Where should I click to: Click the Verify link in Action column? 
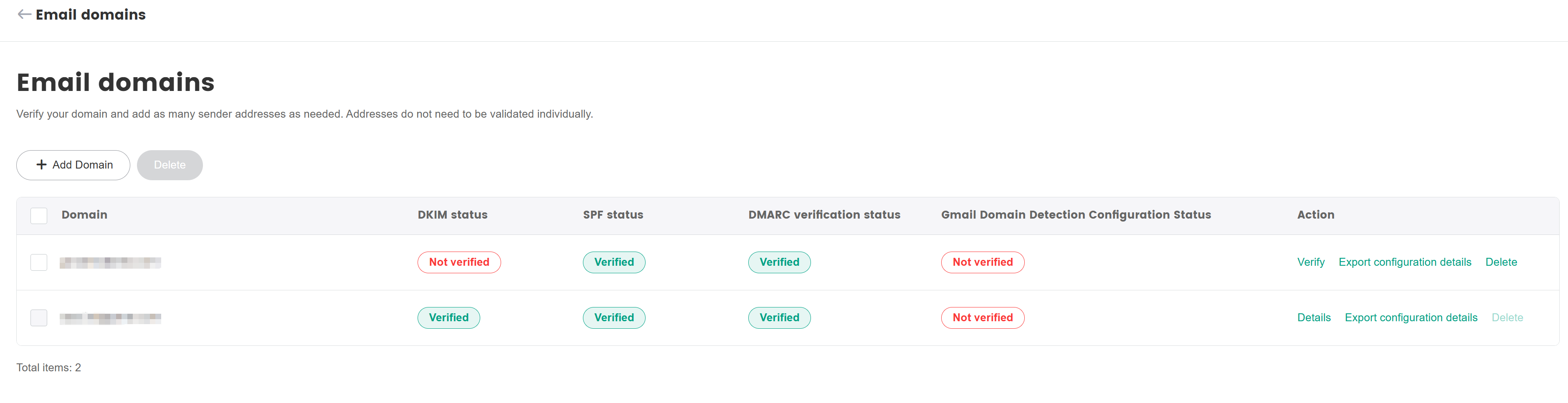tap(1310, 262)
